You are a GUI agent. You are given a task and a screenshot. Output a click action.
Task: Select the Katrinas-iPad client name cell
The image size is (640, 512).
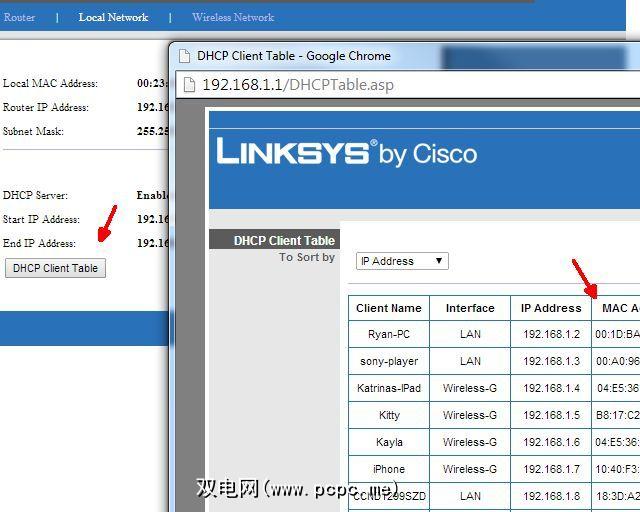pyautogui.click(x=389, y=388)
